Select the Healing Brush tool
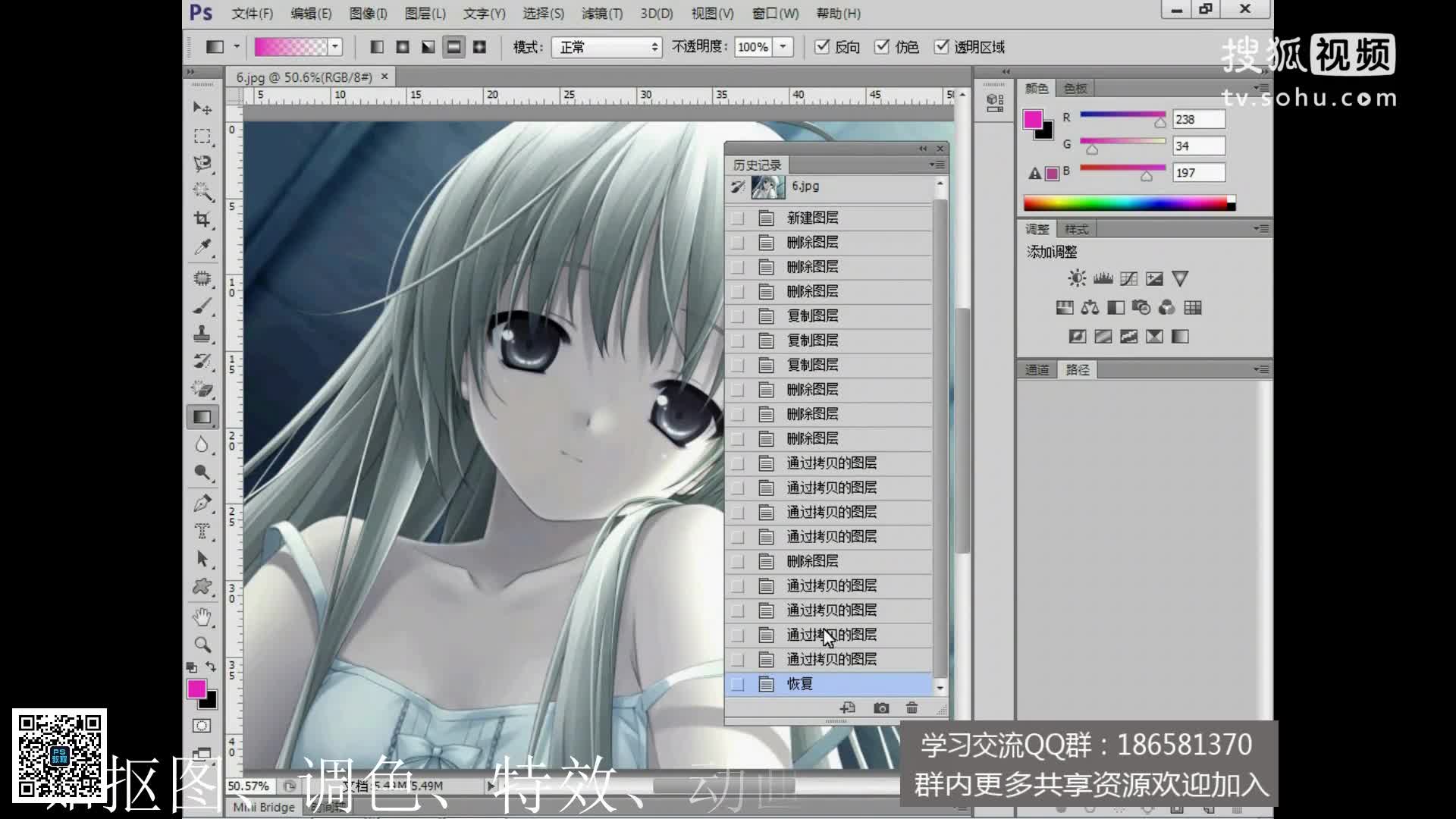 click(202, 278)
